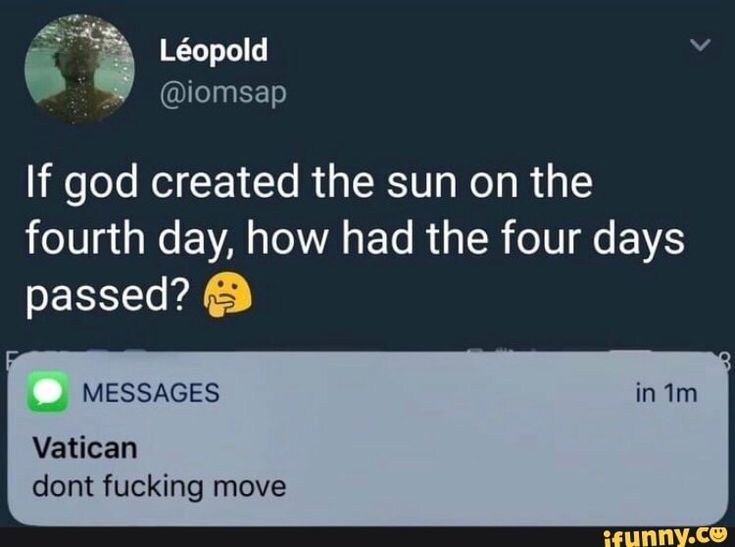Click the "in 1m" notification timestamp

coord(667,393)
